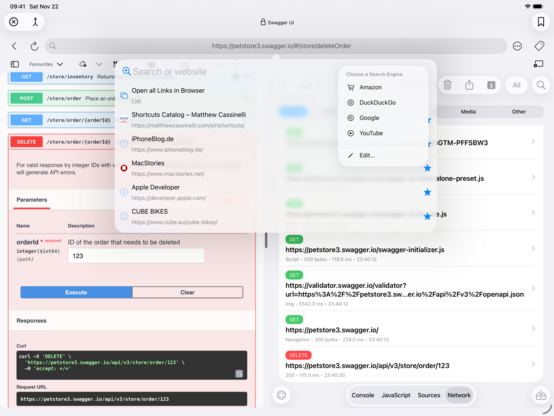Click the petstore3.swagger.io address bar
The height and width of the screenshot is (416, 554).
[276, 46]
